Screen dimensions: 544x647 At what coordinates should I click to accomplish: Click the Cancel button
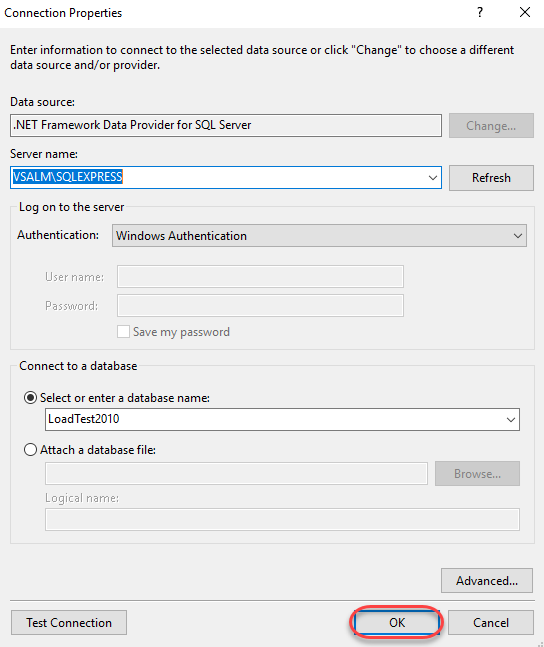pos(491,623)
